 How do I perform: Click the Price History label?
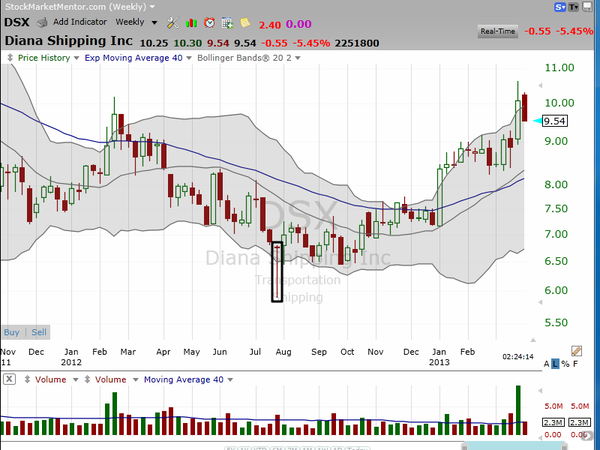click(44, 58)
